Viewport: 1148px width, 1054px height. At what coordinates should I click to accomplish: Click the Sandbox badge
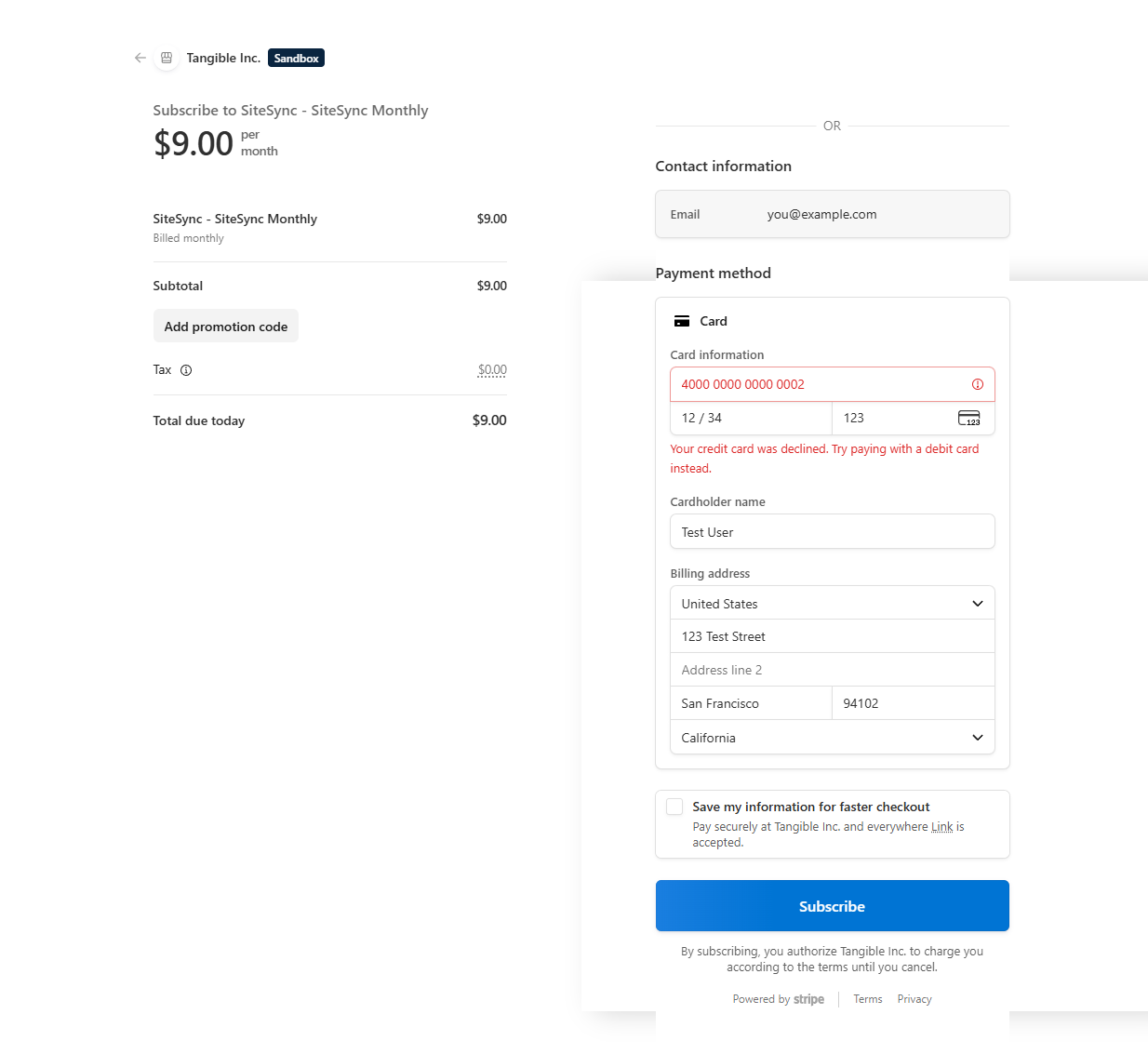coord(296,58)
